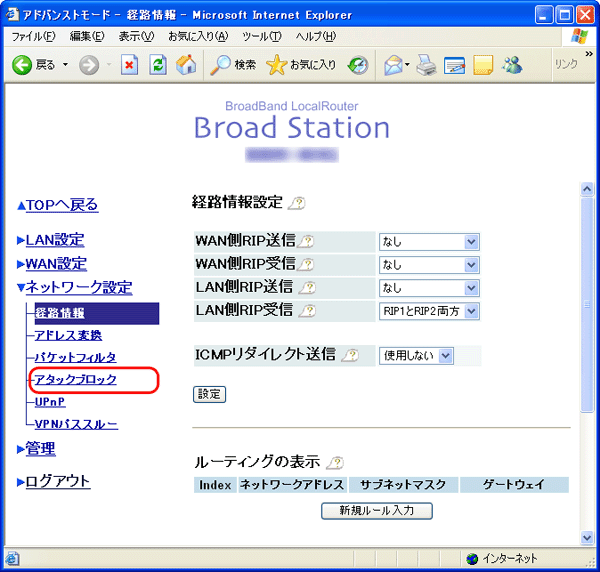Click the 新規ルール入力 button
This screenshot has width=600, height=572.
[377, 511]
